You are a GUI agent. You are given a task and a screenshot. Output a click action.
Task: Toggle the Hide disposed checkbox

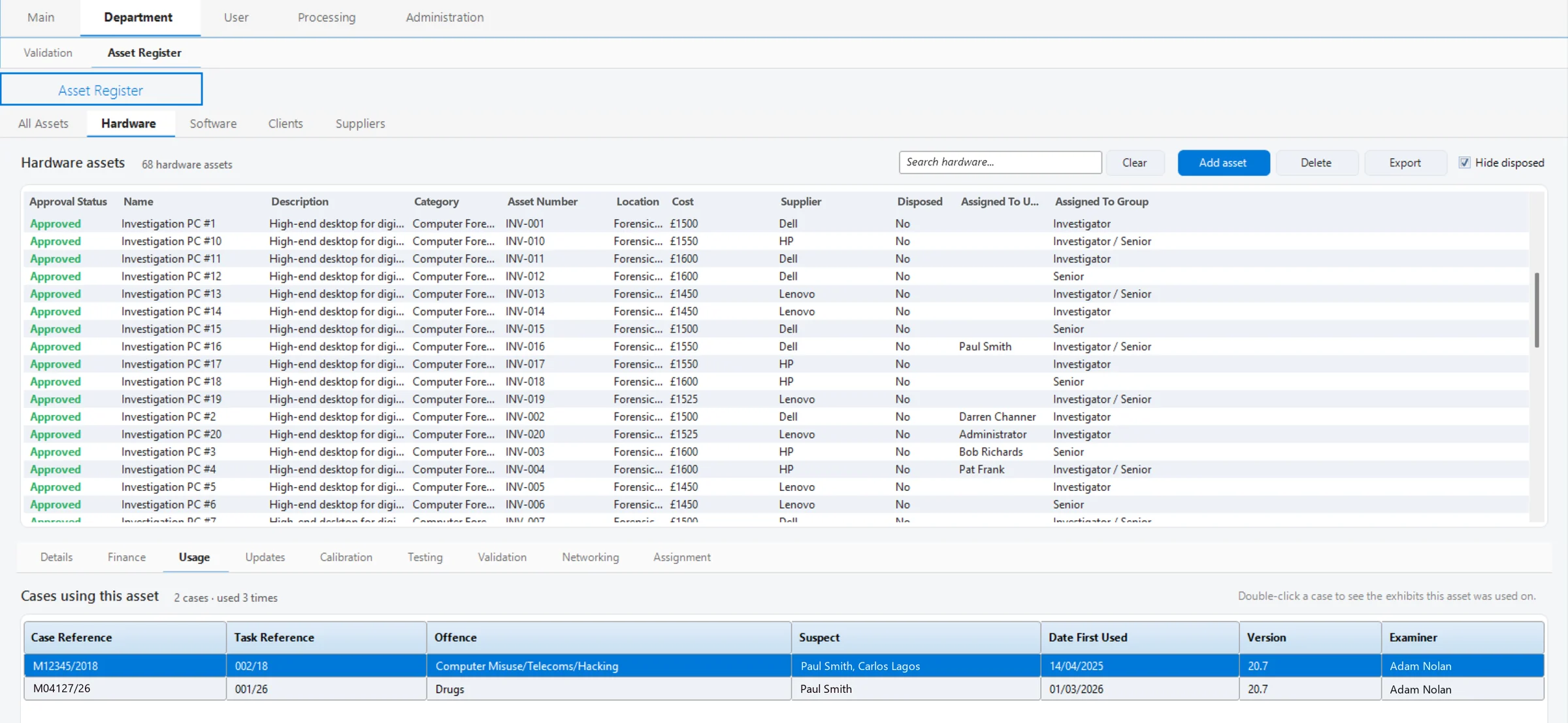tap(1464, 163)
